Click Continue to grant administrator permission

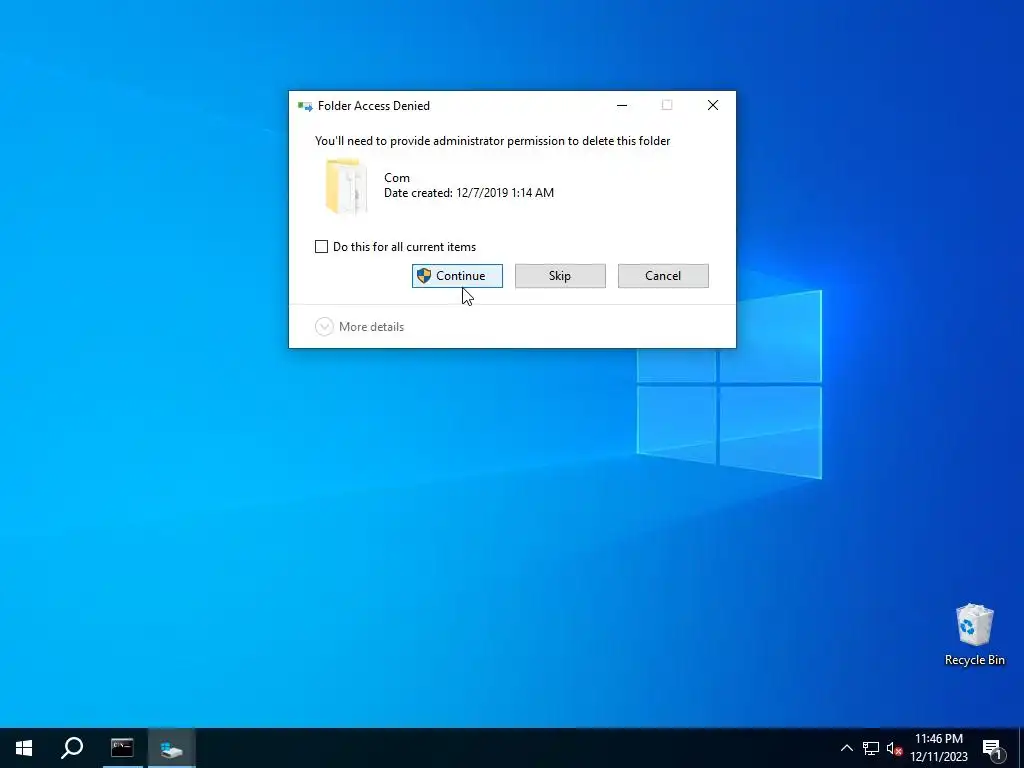tap(457, 276)
